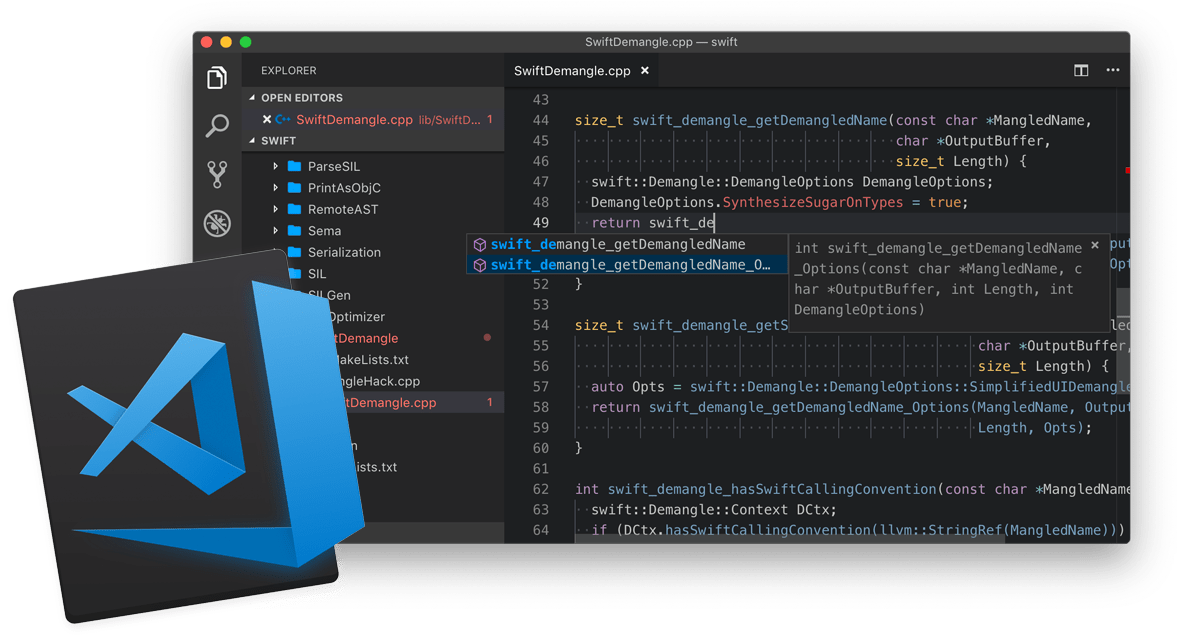Click the horizontal scrollbar below the editor

click(790, 540)
